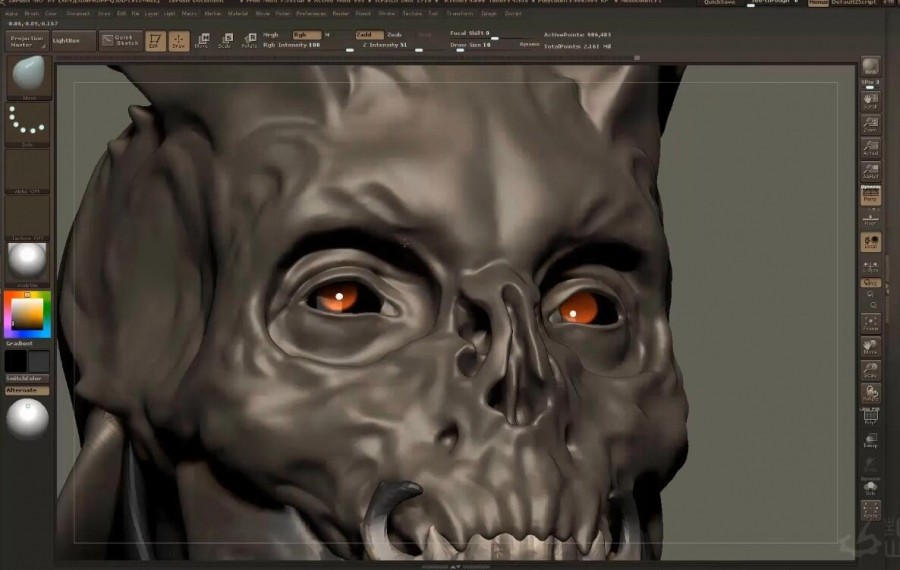Open the Alpha menu
Screen dimensions: 900x570
pyautogui.click(x=11, y=13)
